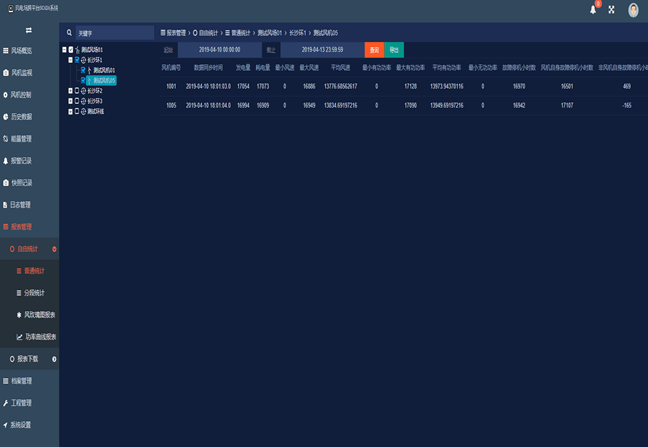Click the green 导出 export button
Image resolution: width=648 pixels, height=447 pixels.
[394, 50]
